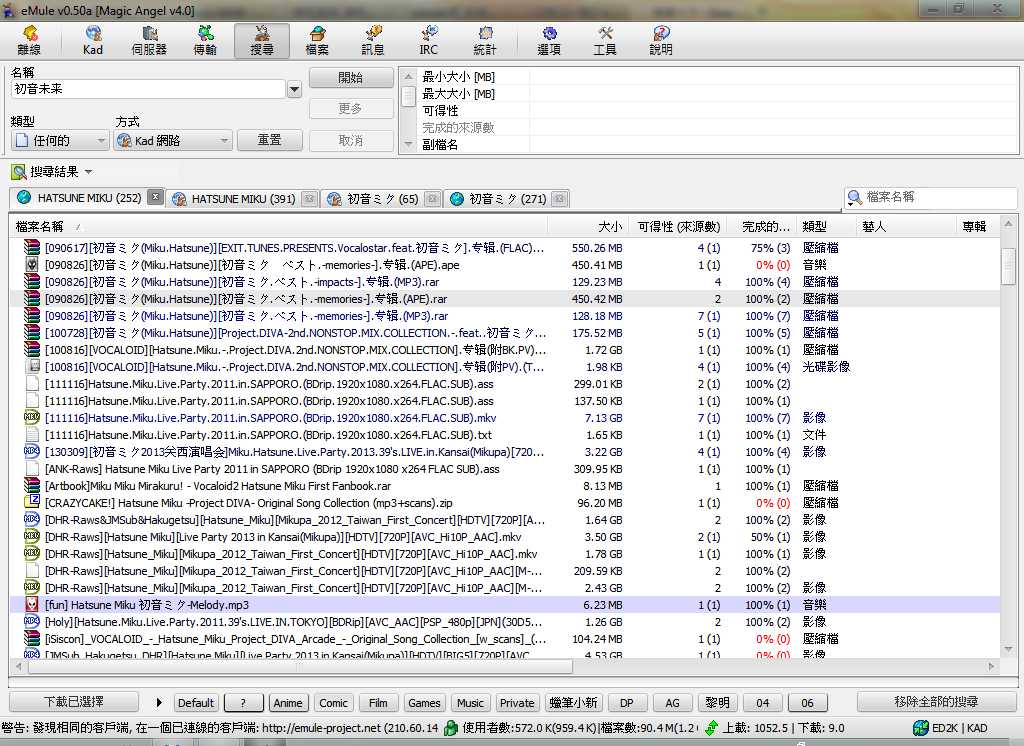Viewport: 1024px width, 746px height.
Task: Click the 下載已選擇 download selected button
Action: 74,702
